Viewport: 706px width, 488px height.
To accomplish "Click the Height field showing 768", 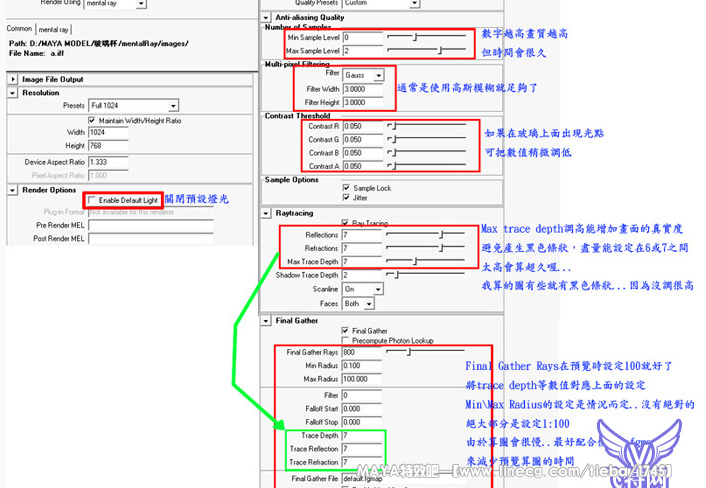I will [x=109, y=146].
